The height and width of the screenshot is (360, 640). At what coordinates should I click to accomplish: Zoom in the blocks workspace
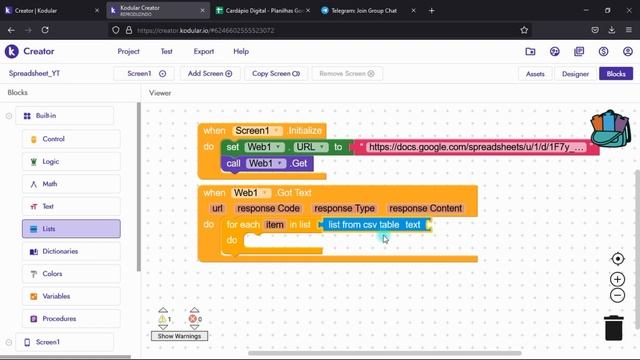[x=618, y=279]
